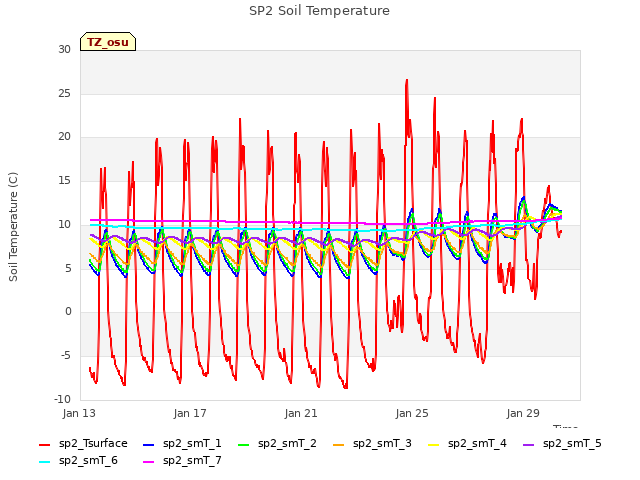
Task: Click the 15 y-axis tick label
Action: coord(64,180)
